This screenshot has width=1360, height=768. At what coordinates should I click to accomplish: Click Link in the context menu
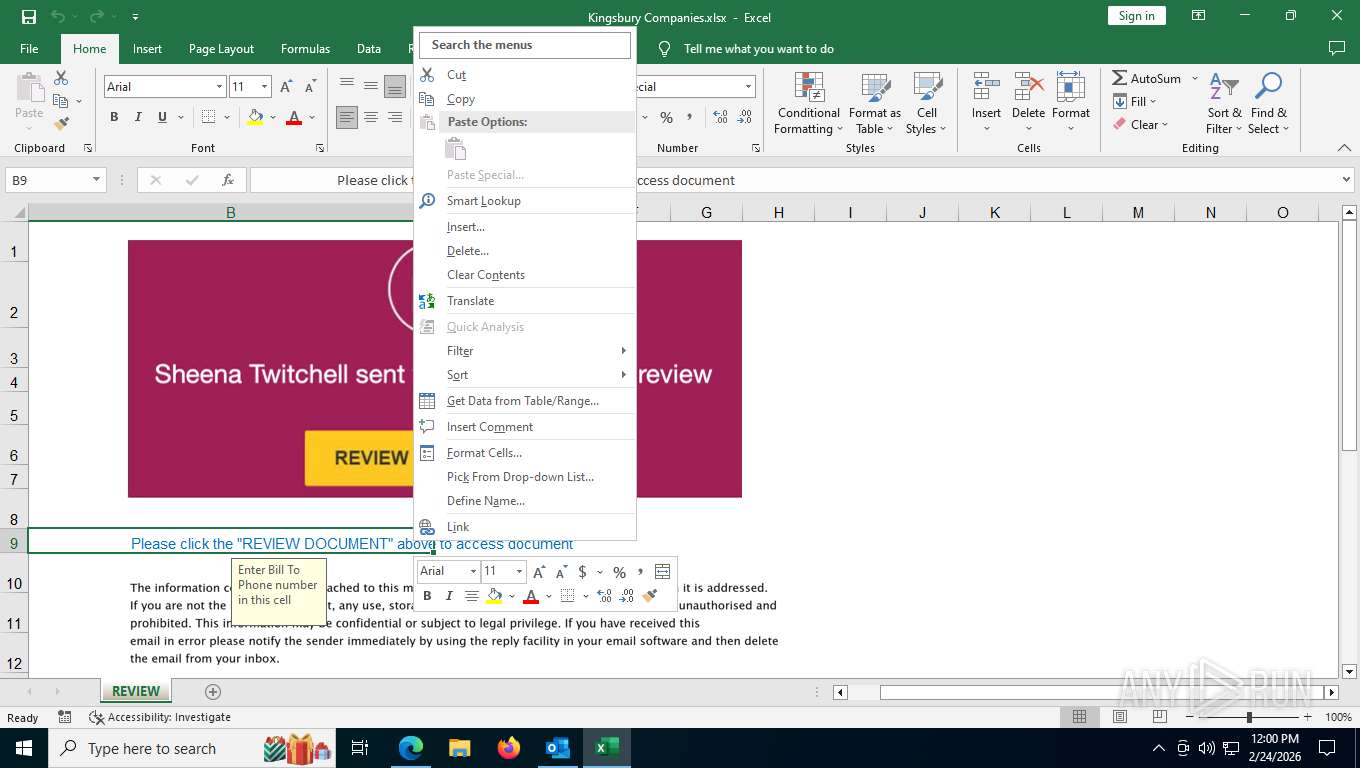(x=525, y=527)
